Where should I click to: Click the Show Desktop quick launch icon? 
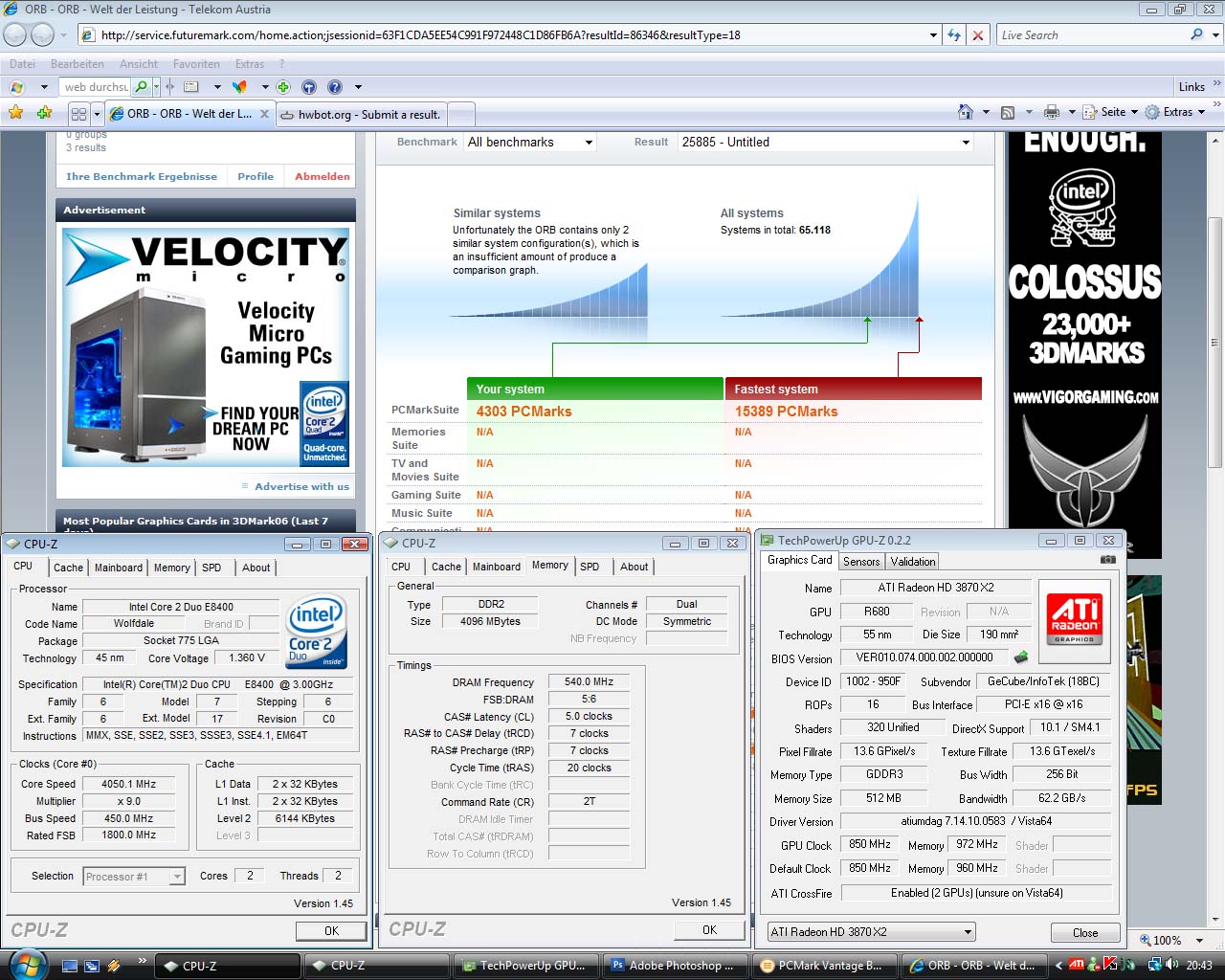[x=70, y=966]
